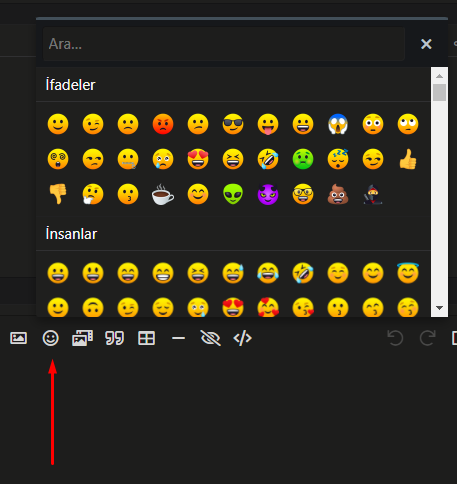Click the insert image toolbar icon
457x484 pixels.
pyautogui.click(x=19, y=338)
